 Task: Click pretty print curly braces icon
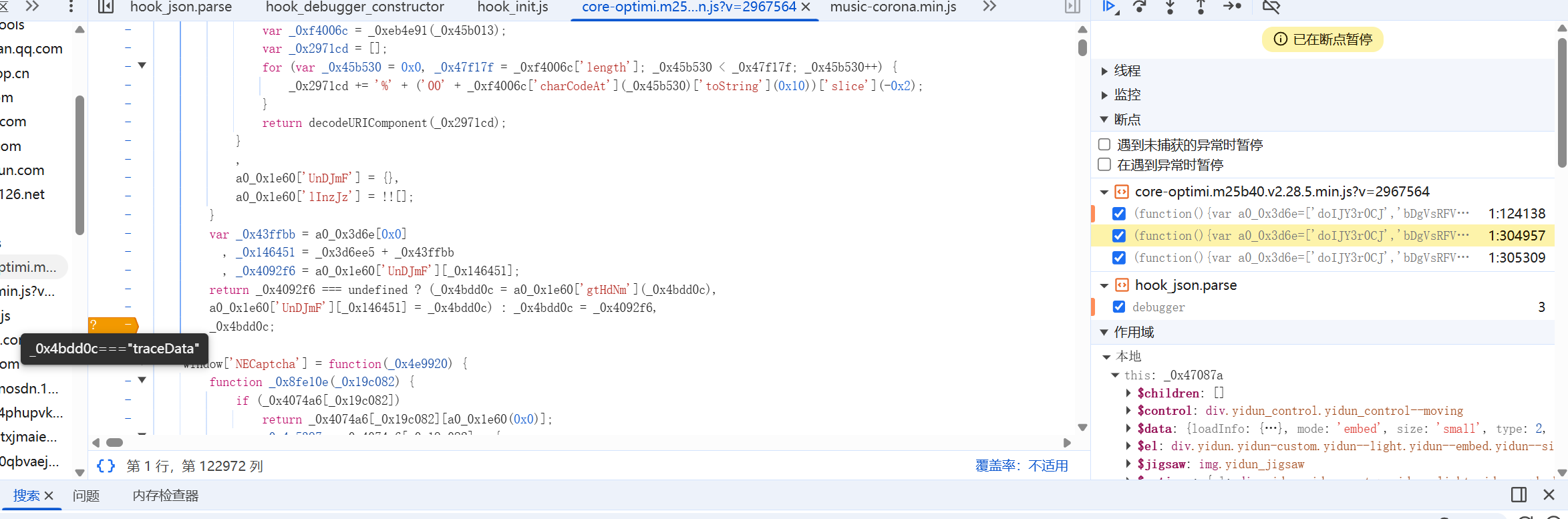[x=106, y=466]
